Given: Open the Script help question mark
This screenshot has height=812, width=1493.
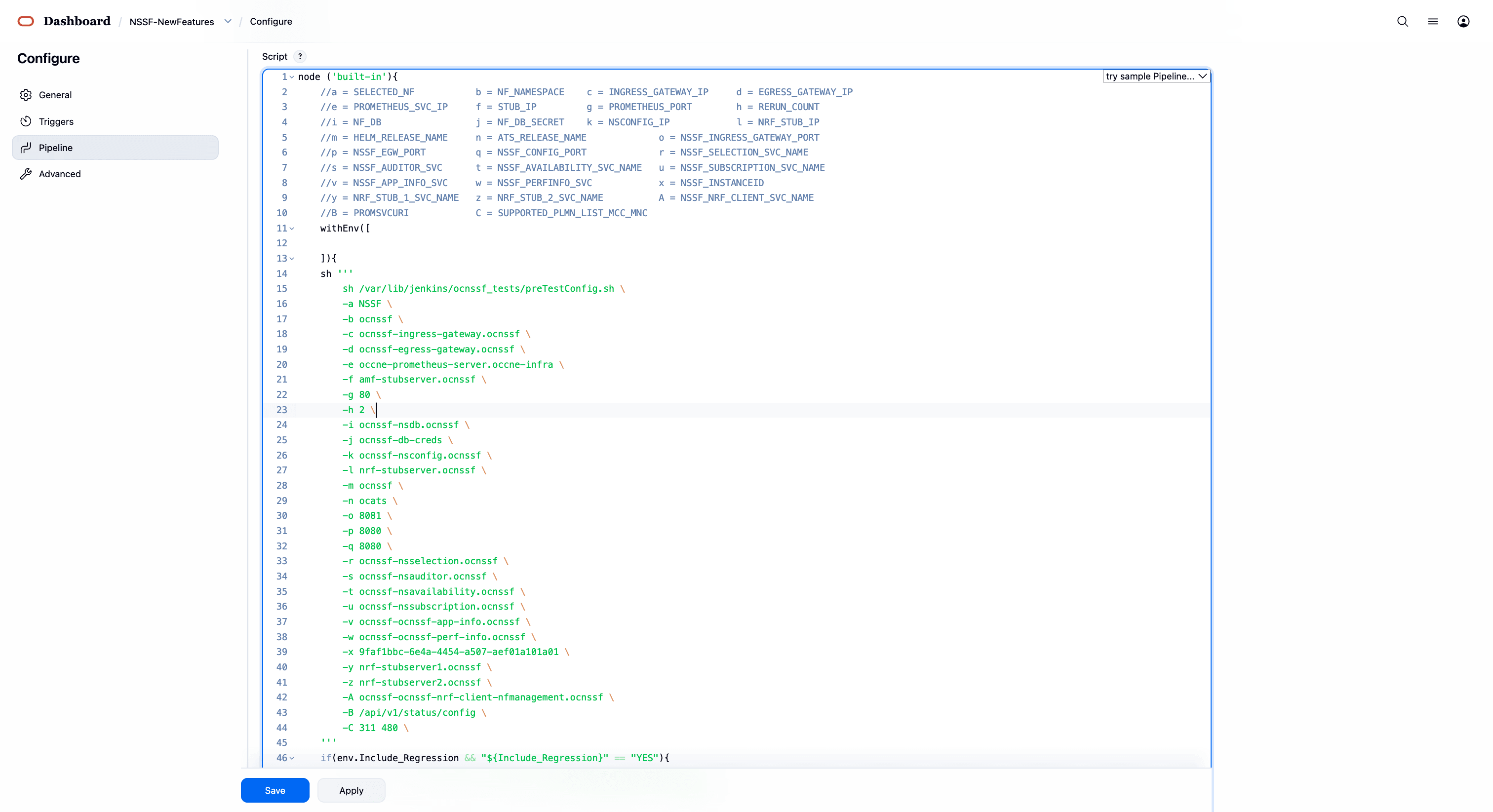Looking at the screenshot, I should [x=300, y=56].
